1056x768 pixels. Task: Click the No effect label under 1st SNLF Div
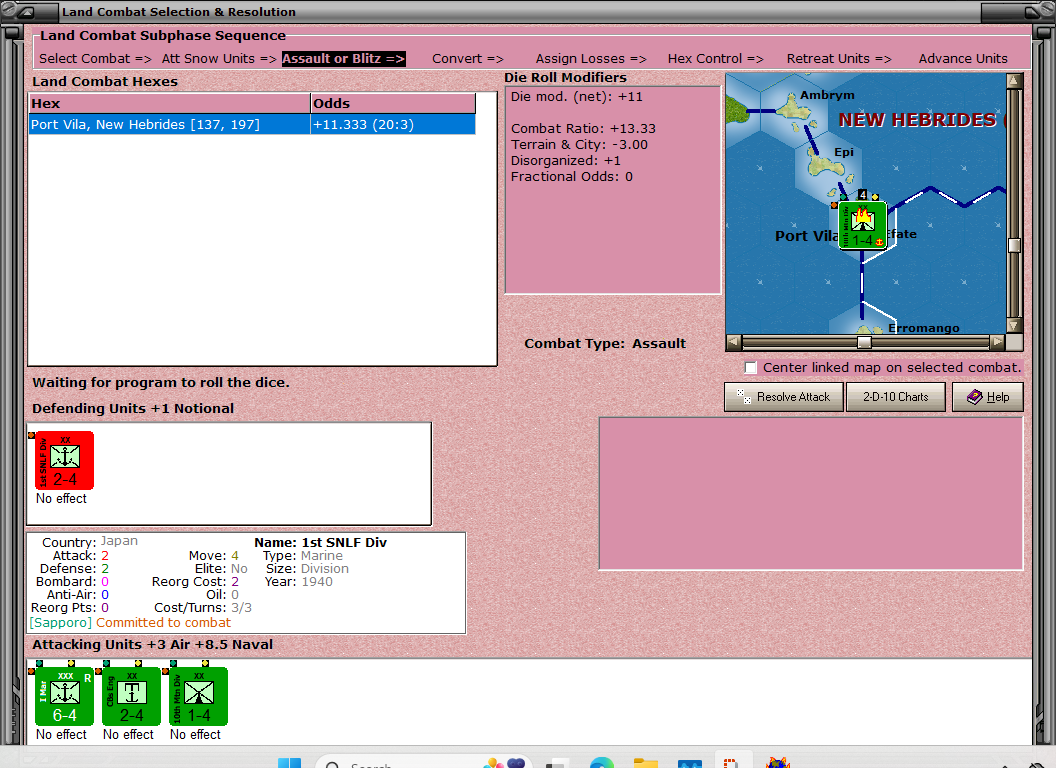click(x=61, y=499)
